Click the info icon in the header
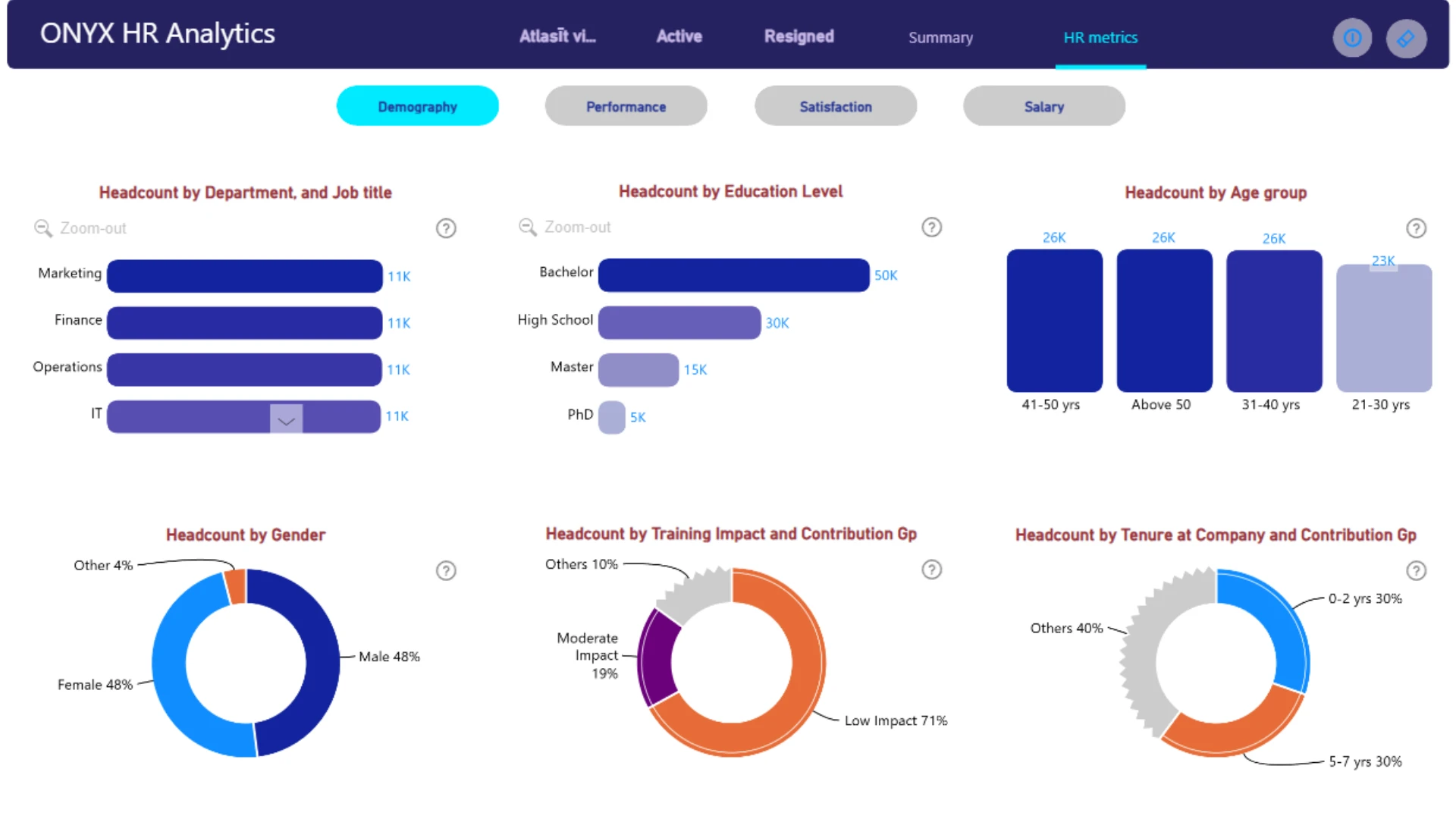1456x819 pixels. (x=1352, y=38)
